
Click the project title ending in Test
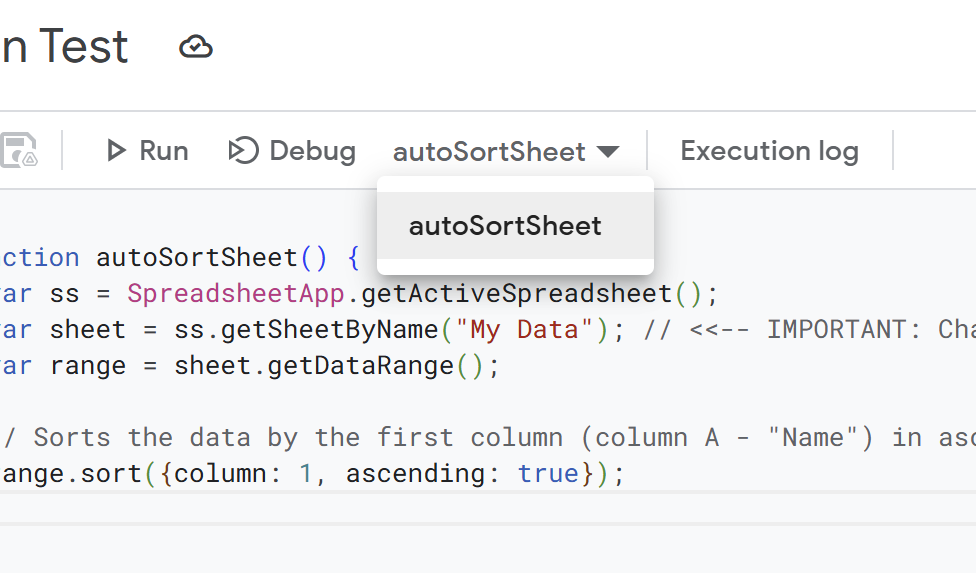click(64, 47)
